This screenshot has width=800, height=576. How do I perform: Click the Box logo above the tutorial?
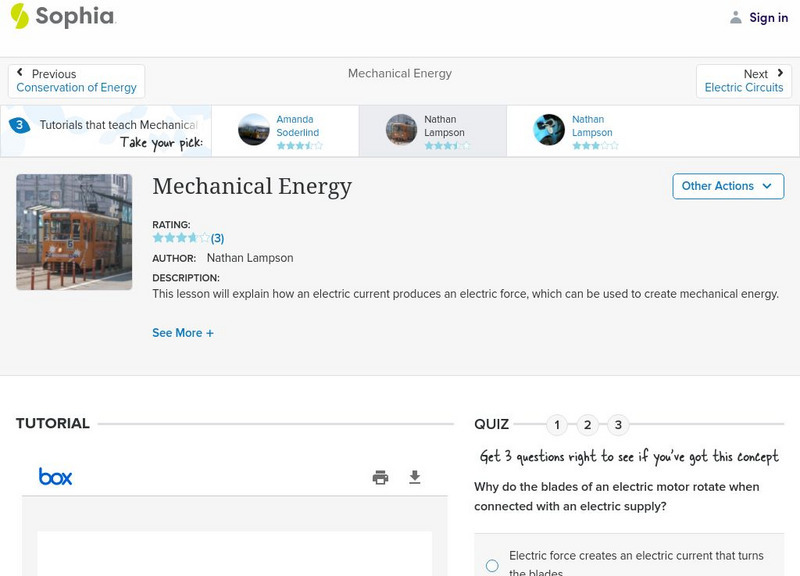55,476
